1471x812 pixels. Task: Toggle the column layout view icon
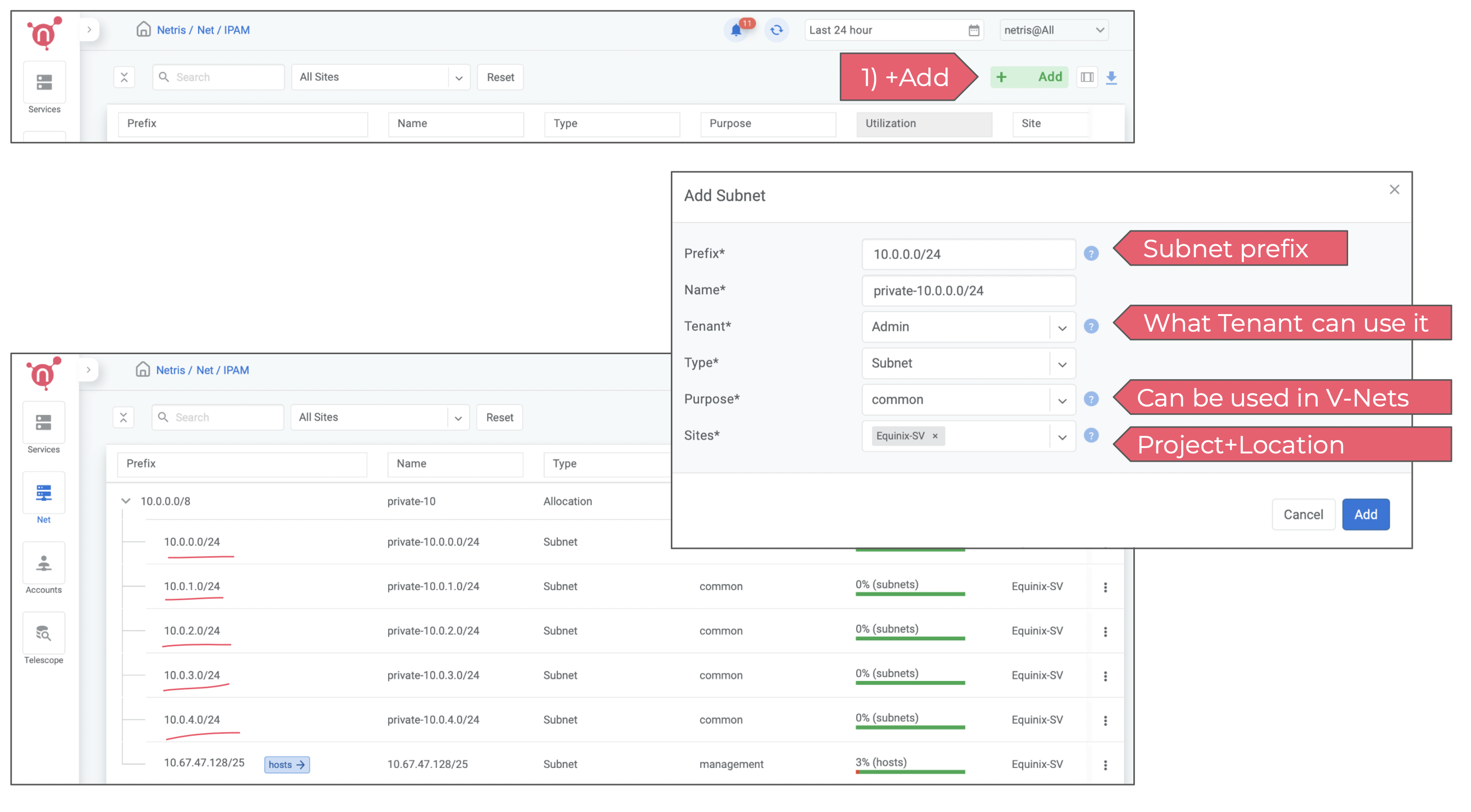(1087, 77)
